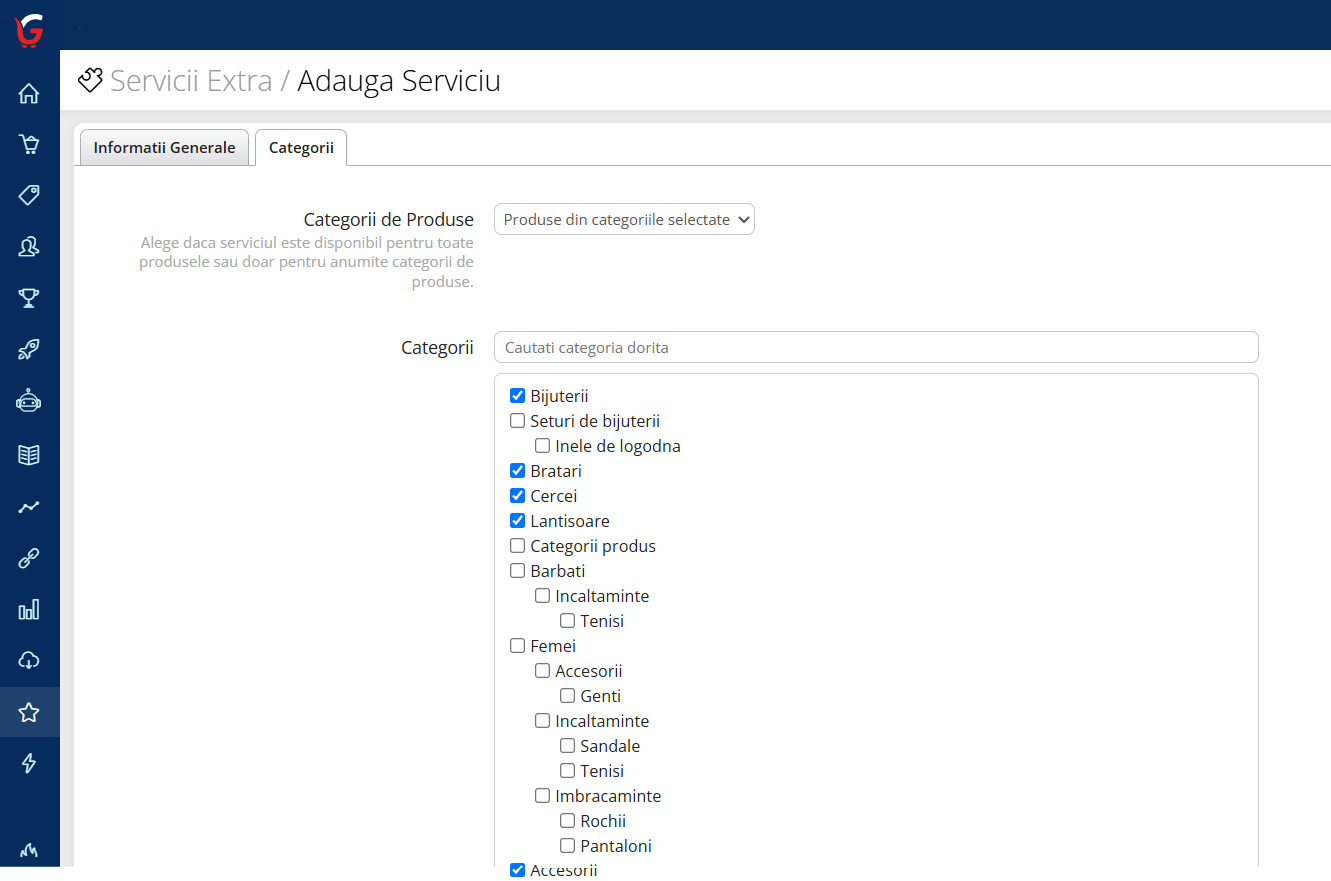Viewport: 1331px width, 881px height.
Task: Select the analytics line-chart icon in sidebar
Action: pos(29,506)
